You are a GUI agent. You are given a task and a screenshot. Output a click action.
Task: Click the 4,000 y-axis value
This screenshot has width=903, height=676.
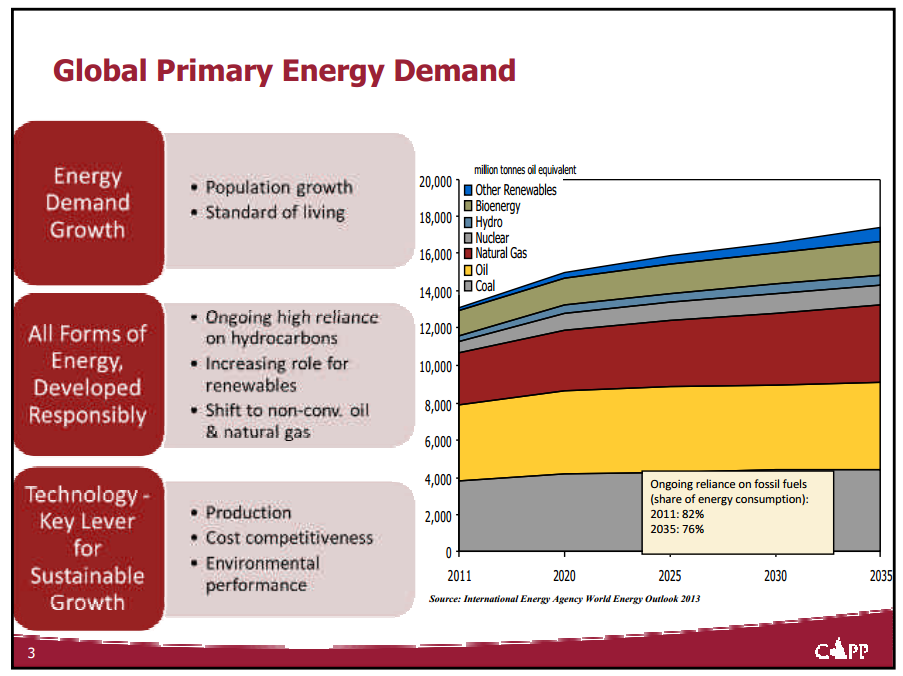pyautogui.click(x=438, y=480)
